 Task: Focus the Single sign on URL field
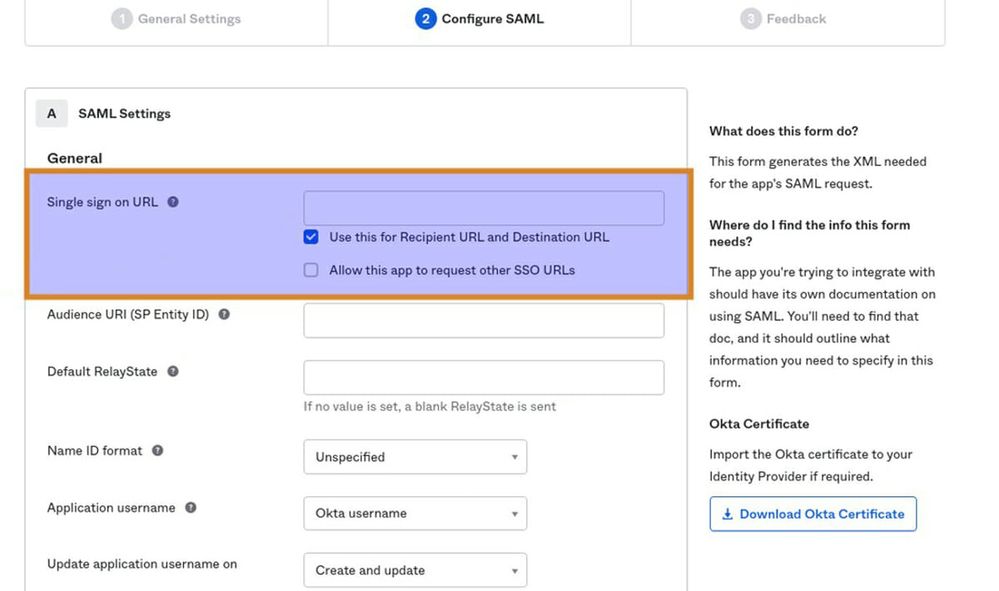483,208
